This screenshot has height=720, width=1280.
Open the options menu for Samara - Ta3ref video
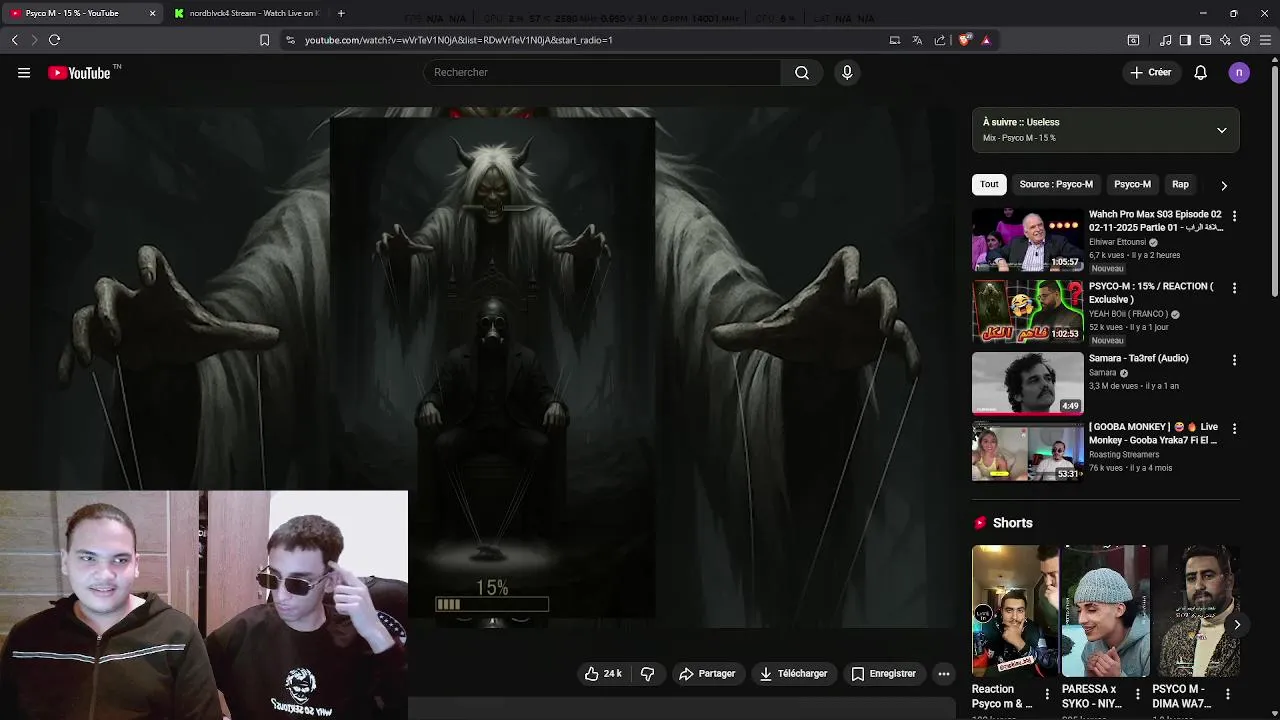[1234, 360]
